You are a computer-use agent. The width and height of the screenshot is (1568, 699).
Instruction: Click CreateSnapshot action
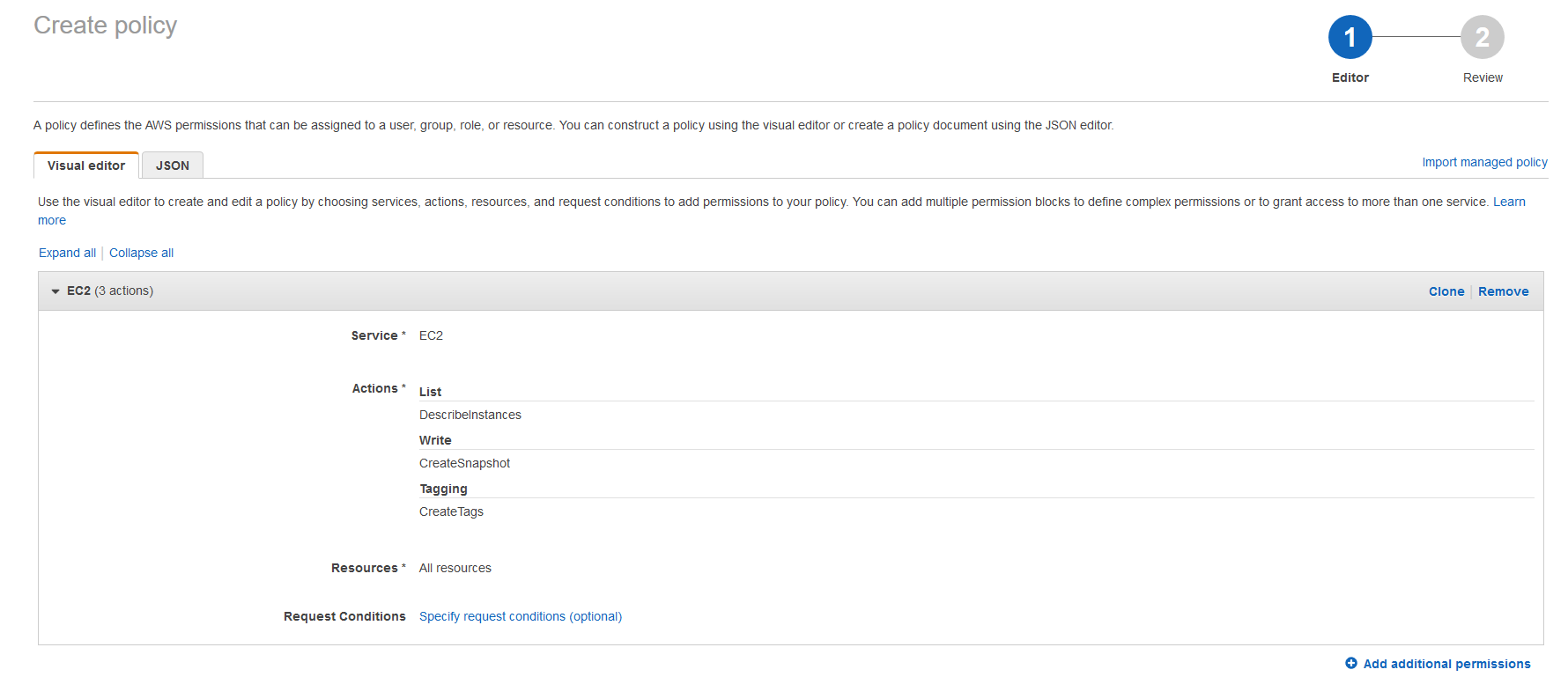click(x=464, y=463)
